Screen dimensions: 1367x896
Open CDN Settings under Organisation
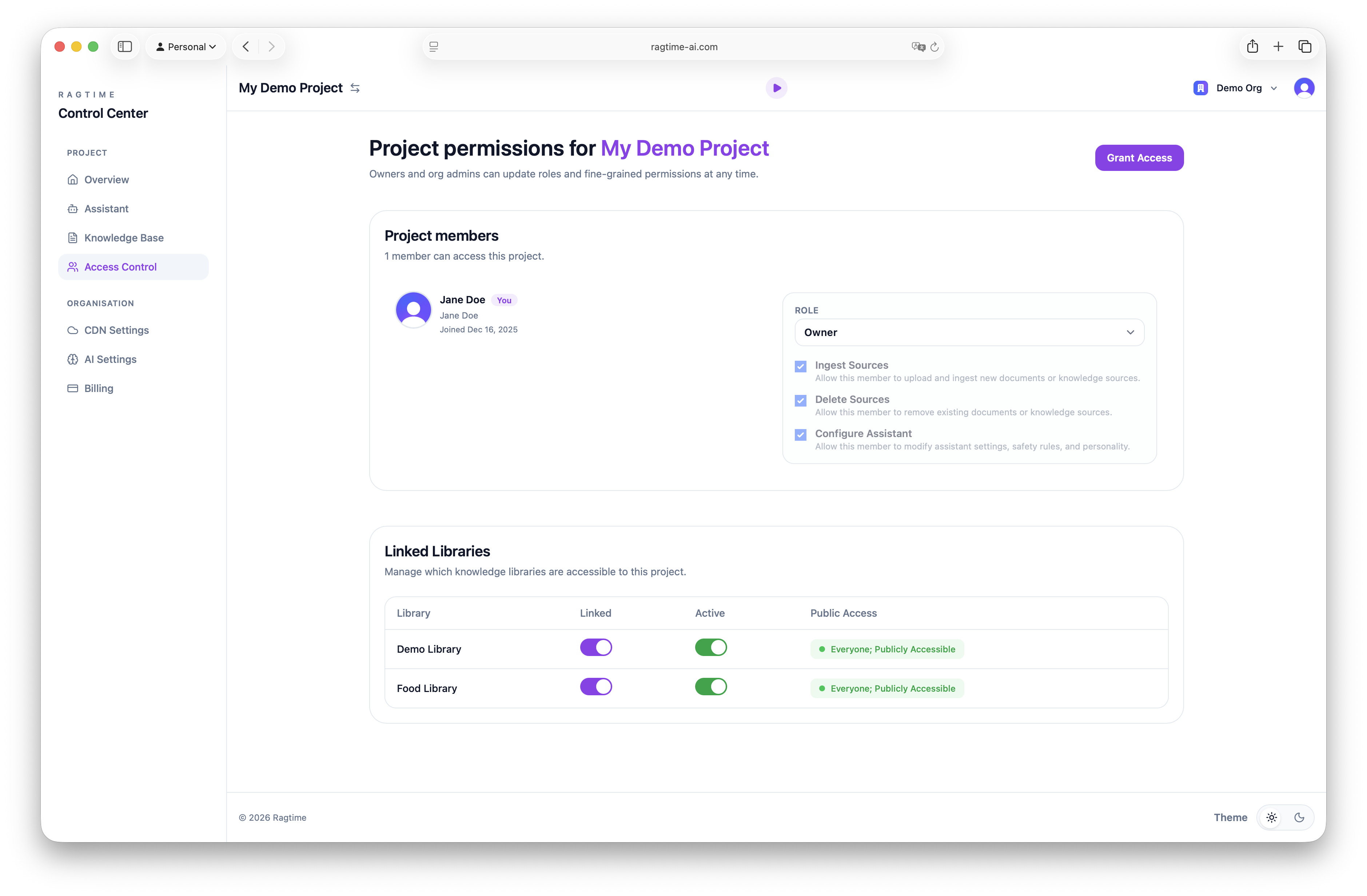pos(115,330)
